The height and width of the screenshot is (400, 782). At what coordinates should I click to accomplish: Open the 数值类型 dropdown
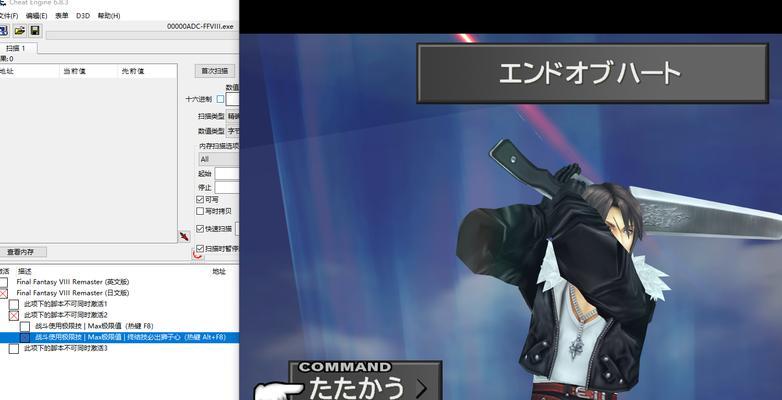click(233, 131)
